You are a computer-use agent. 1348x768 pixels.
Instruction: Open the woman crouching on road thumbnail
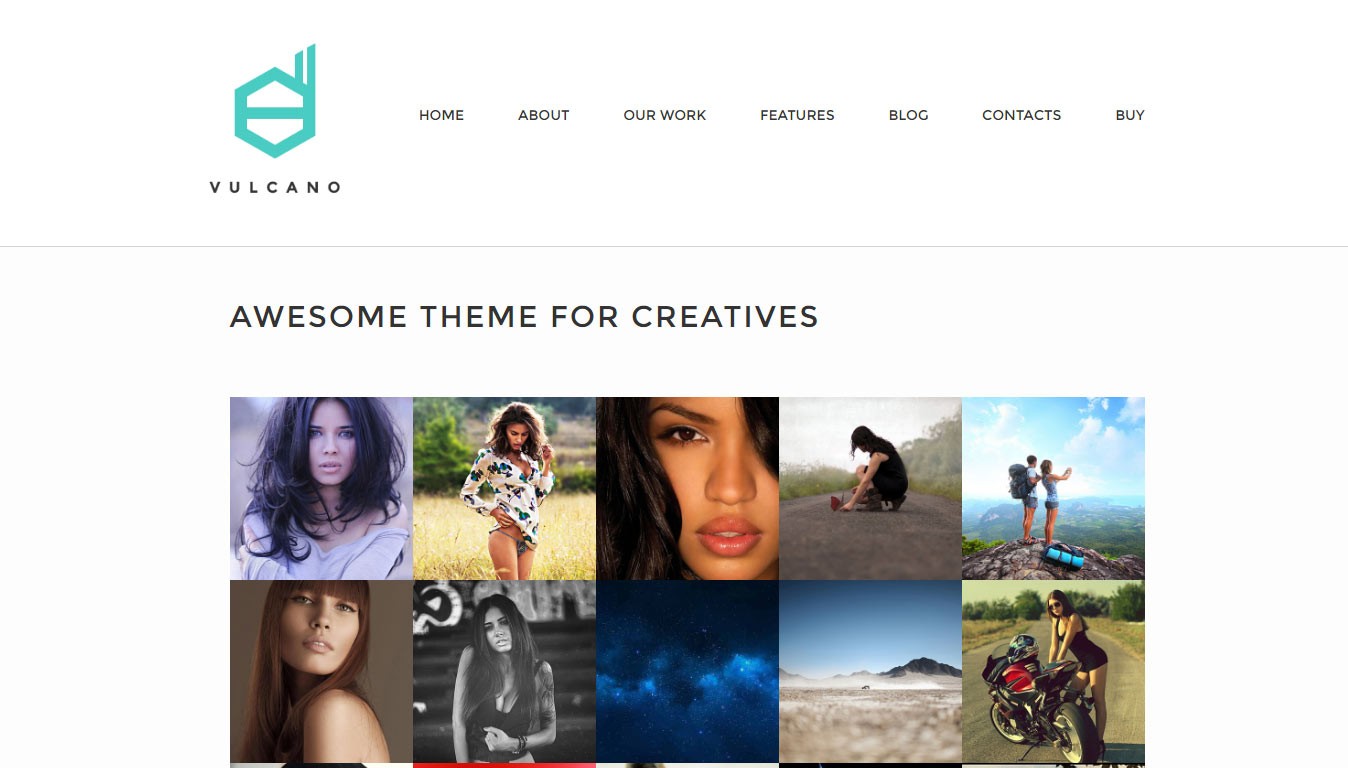pyautogui.click(x=870, y=488)
